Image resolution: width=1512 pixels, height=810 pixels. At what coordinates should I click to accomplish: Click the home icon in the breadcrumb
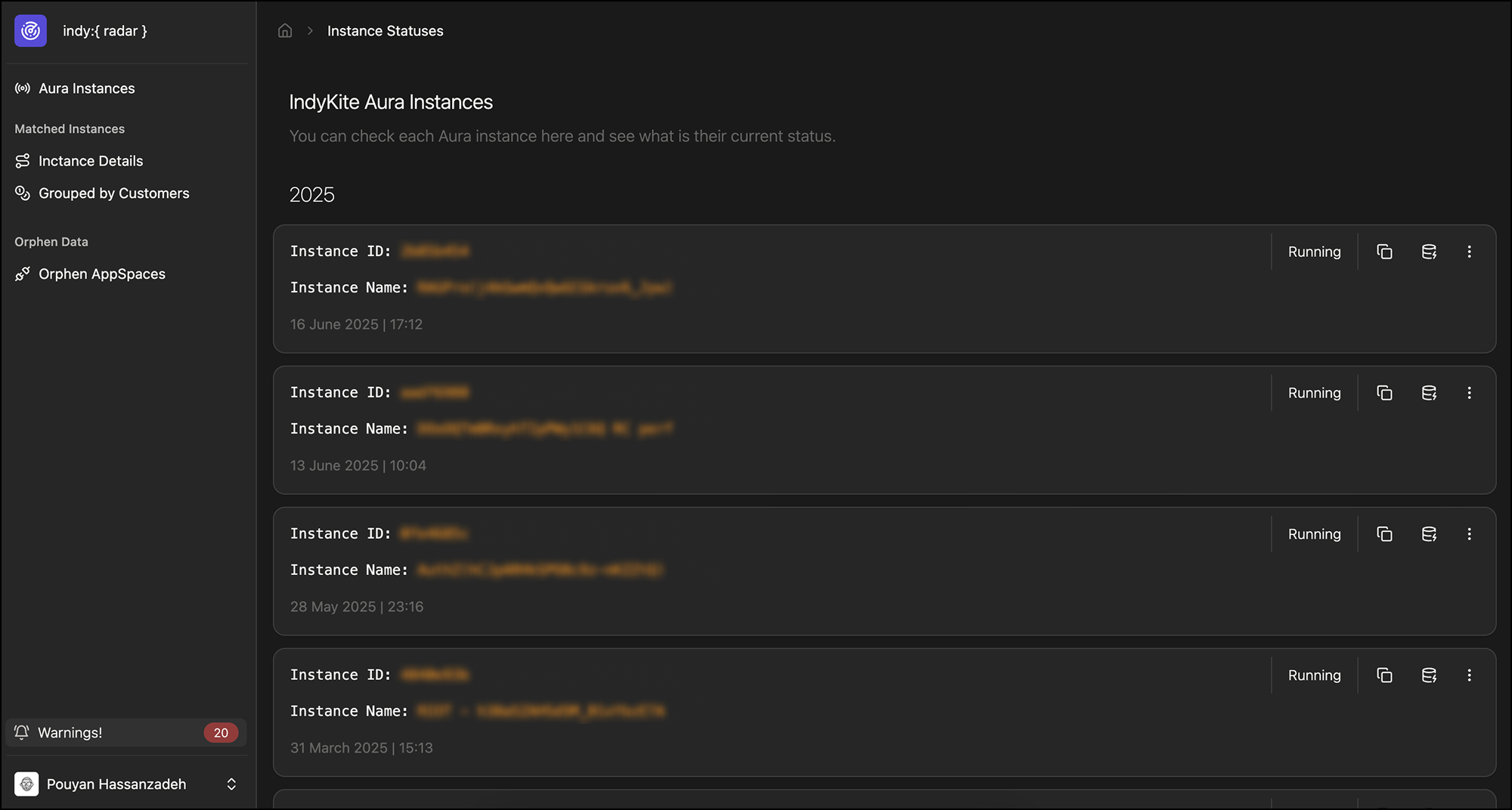pos(285,30)
